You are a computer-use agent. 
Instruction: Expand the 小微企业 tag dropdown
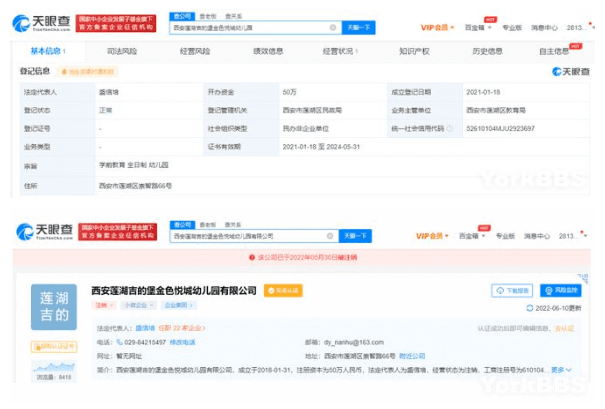pos(139,305)
